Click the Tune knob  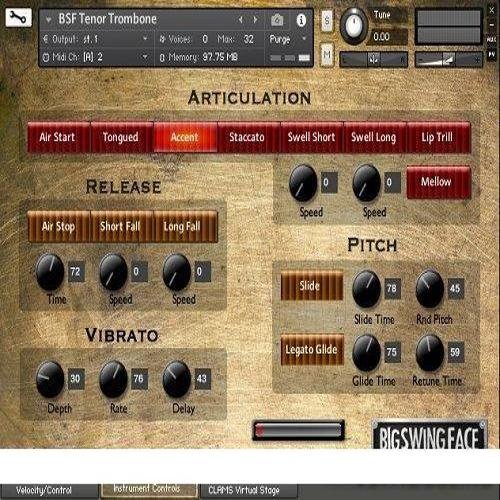(353, 26)
